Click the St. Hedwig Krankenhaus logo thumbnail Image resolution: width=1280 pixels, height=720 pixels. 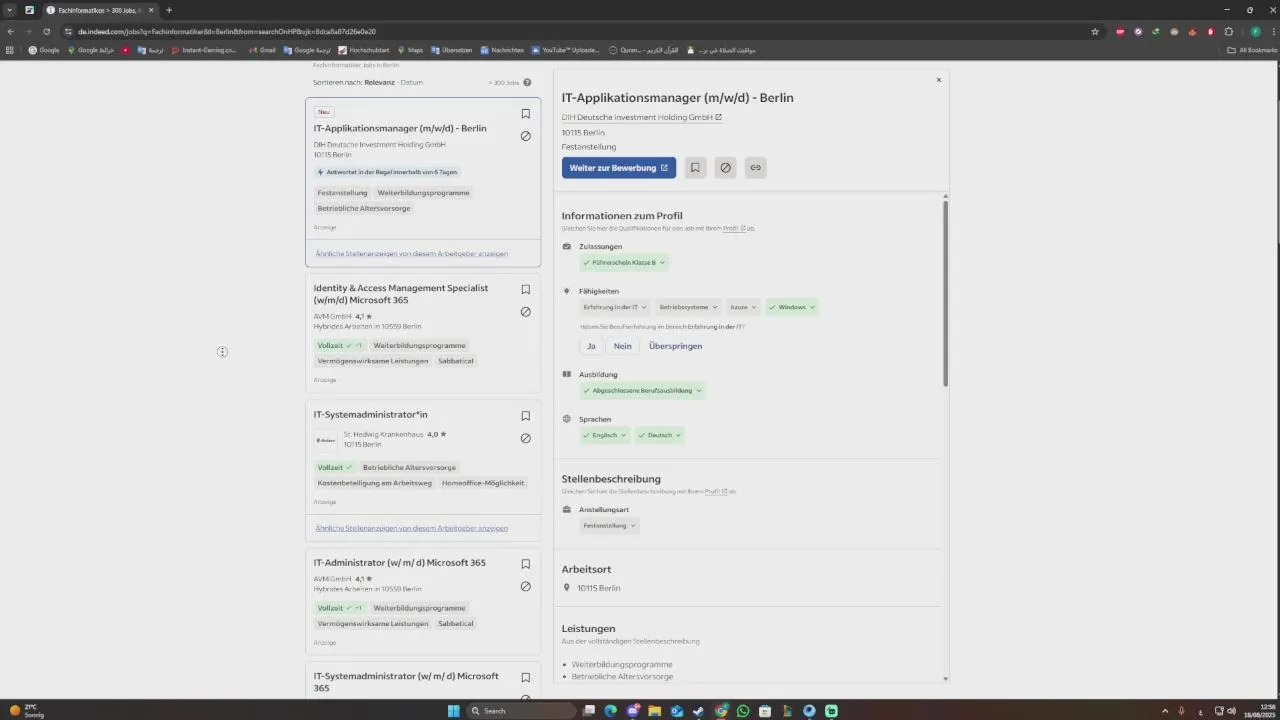pyautogui.click(x=326, y=440)
